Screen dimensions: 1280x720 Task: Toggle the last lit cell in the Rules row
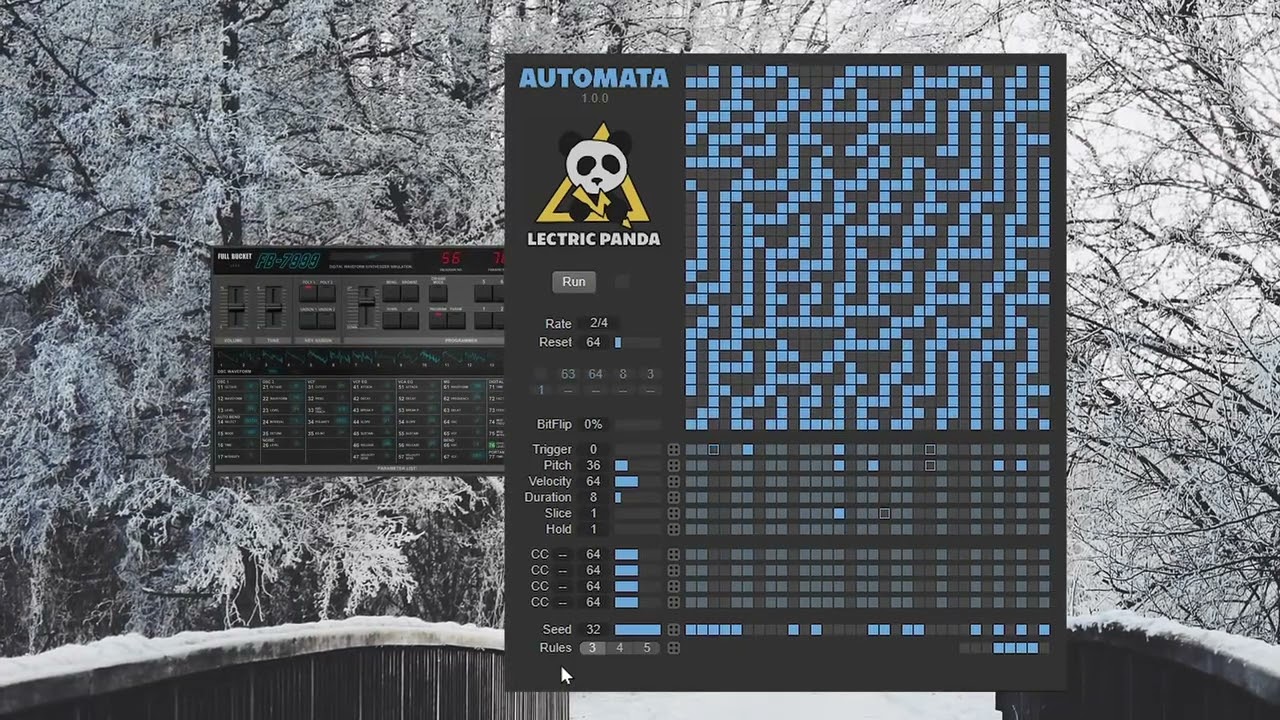click(1033, 648)
